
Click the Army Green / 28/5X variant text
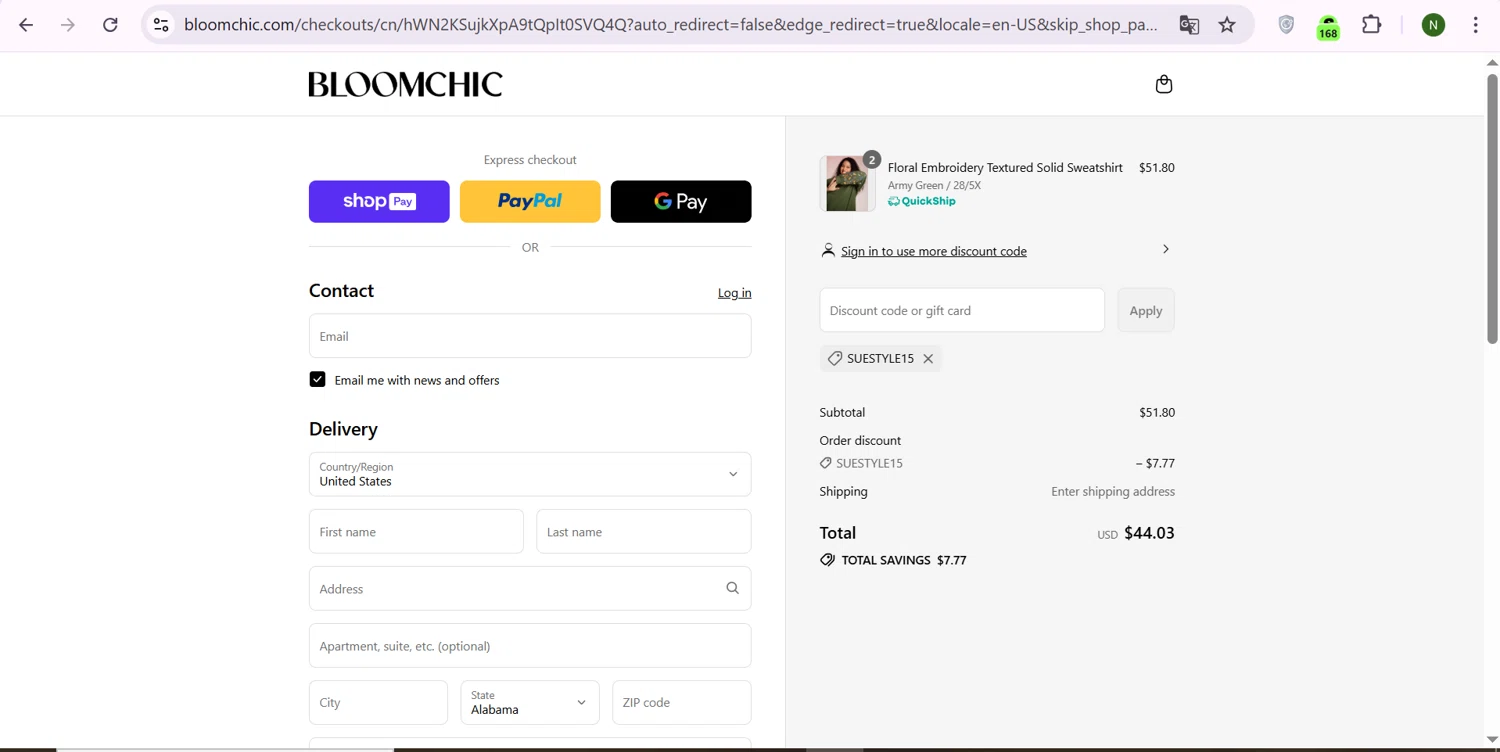click(934, 185)
